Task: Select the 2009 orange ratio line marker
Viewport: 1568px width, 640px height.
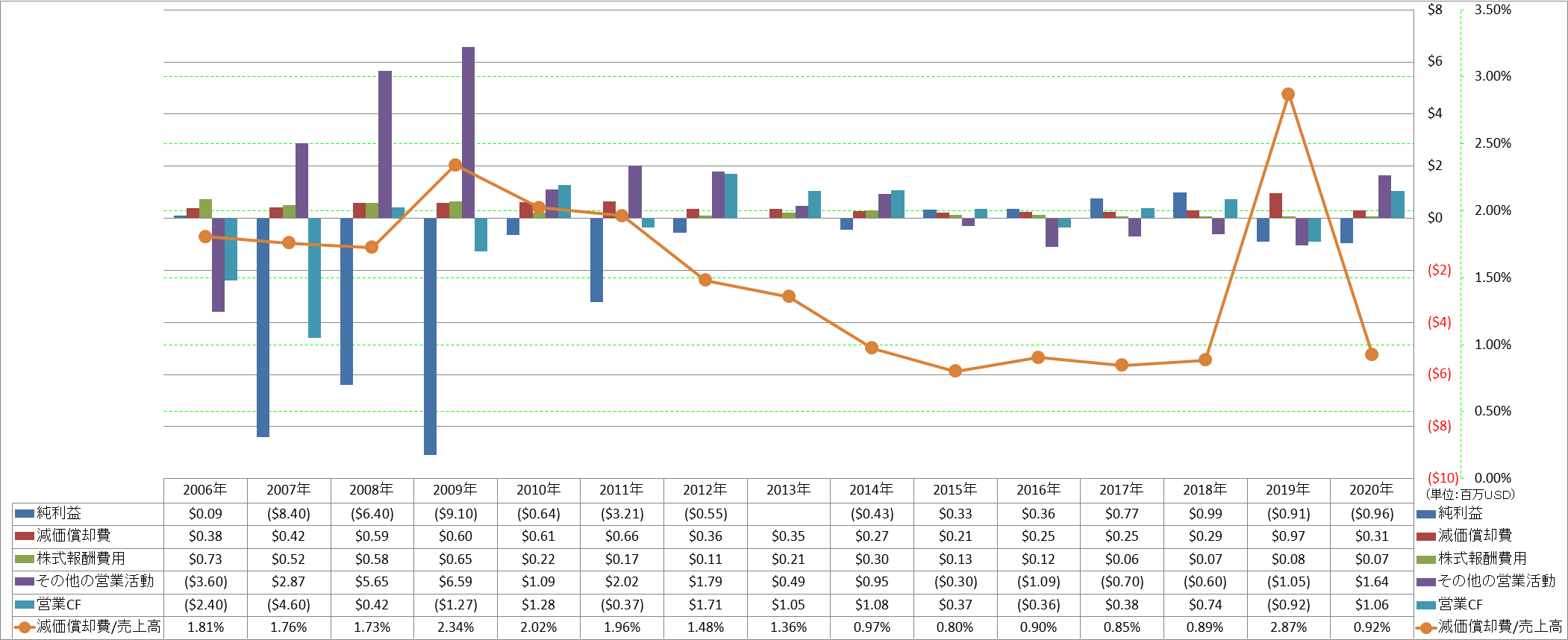Action: [x=455, y=165]
